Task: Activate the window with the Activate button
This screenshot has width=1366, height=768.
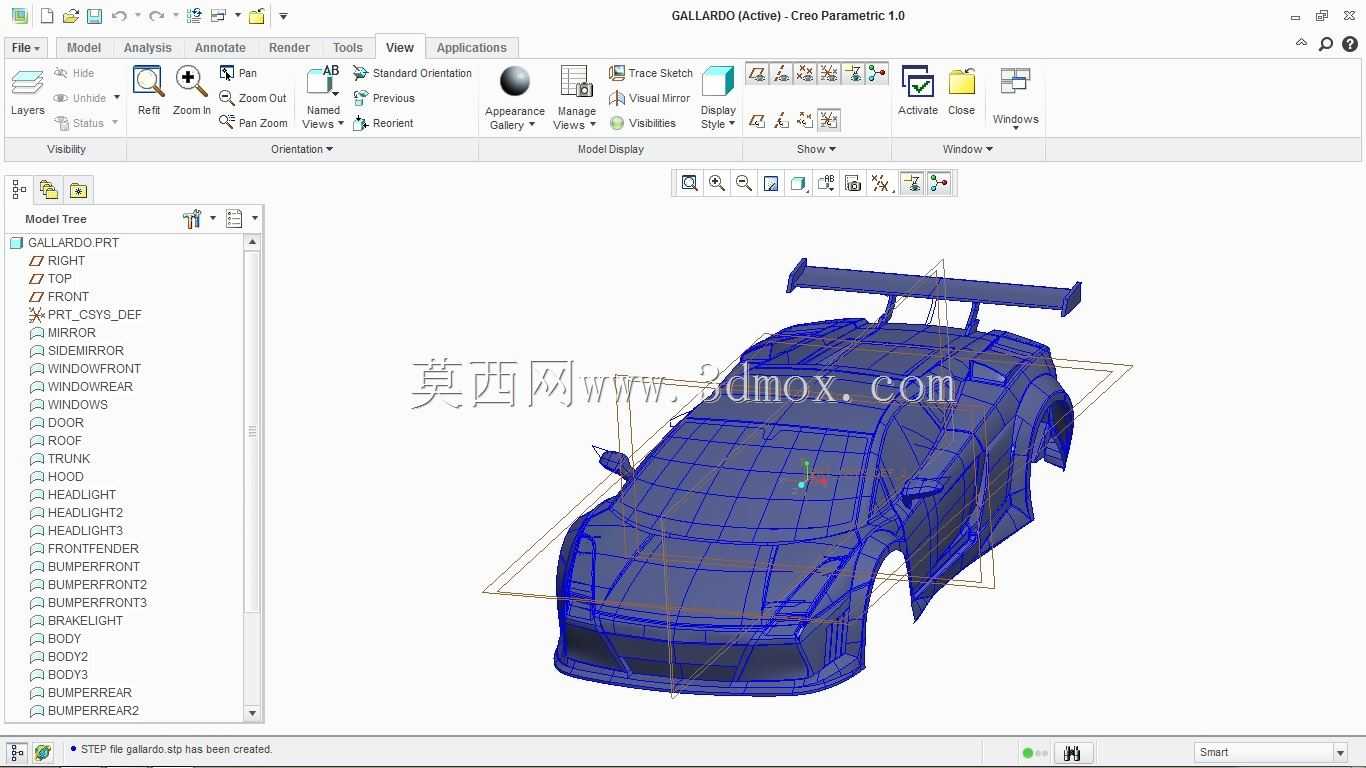Action: 918,92
